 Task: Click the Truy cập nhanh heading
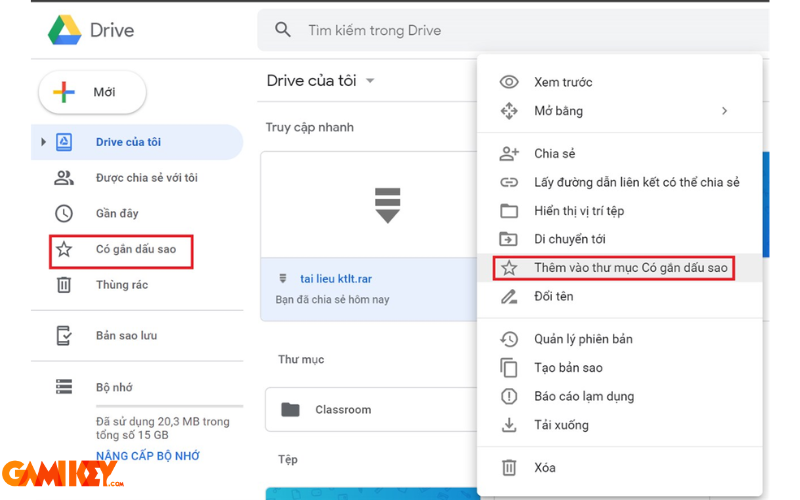[310, 127]
